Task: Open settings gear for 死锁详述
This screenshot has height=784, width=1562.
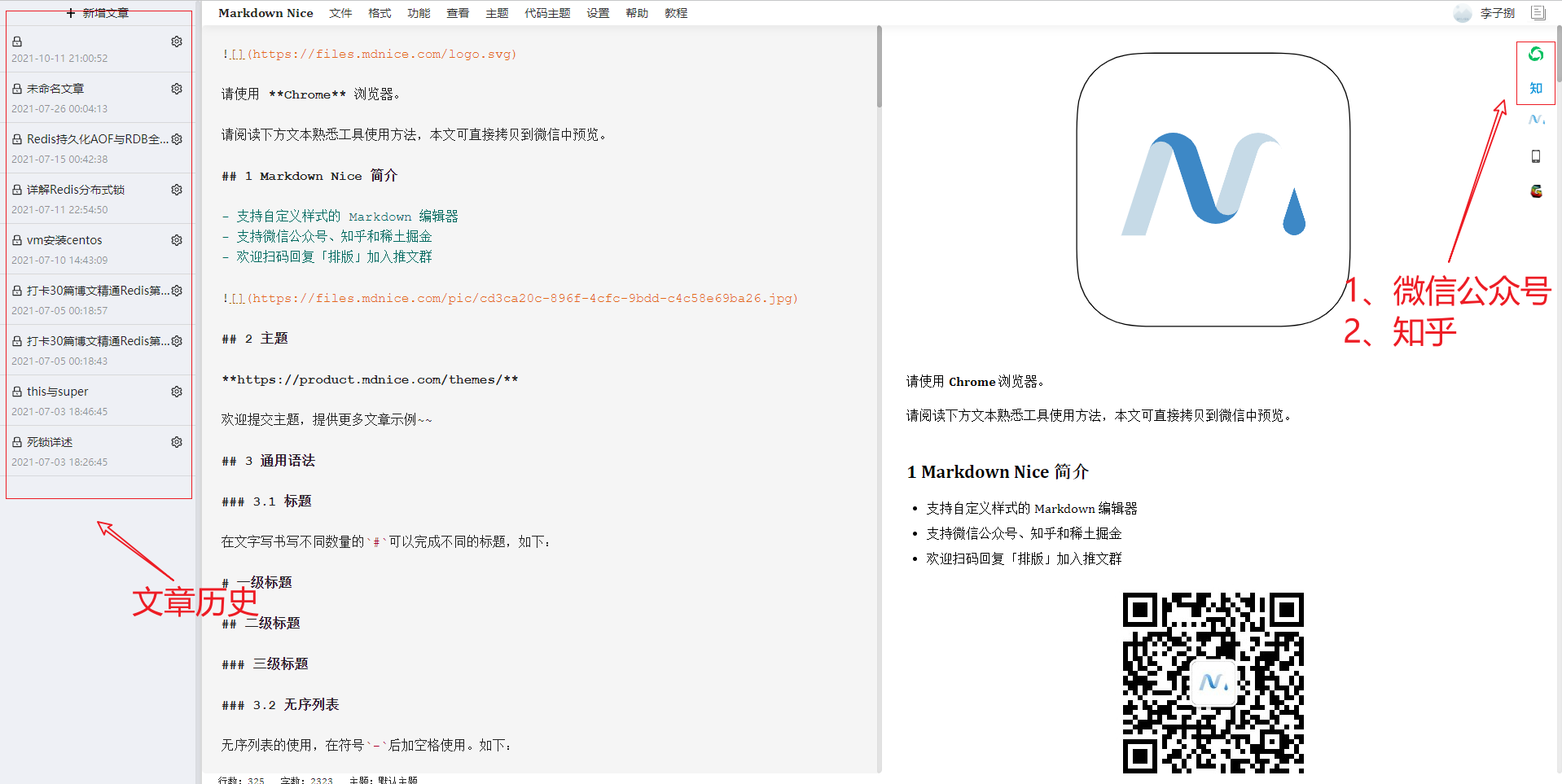Action: (x=177, y=442)
